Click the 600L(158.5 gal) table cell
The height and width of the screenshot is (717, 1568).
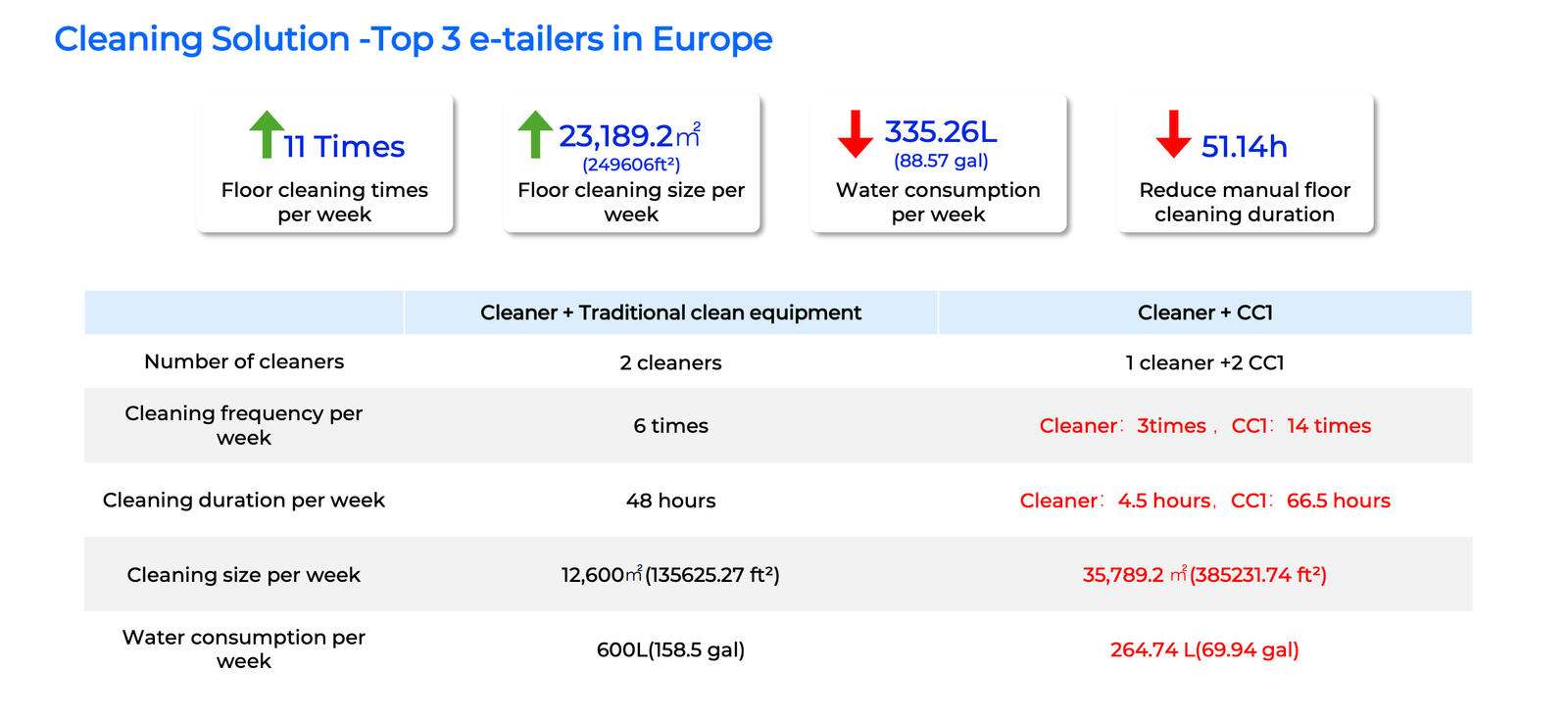pos(670,649)
